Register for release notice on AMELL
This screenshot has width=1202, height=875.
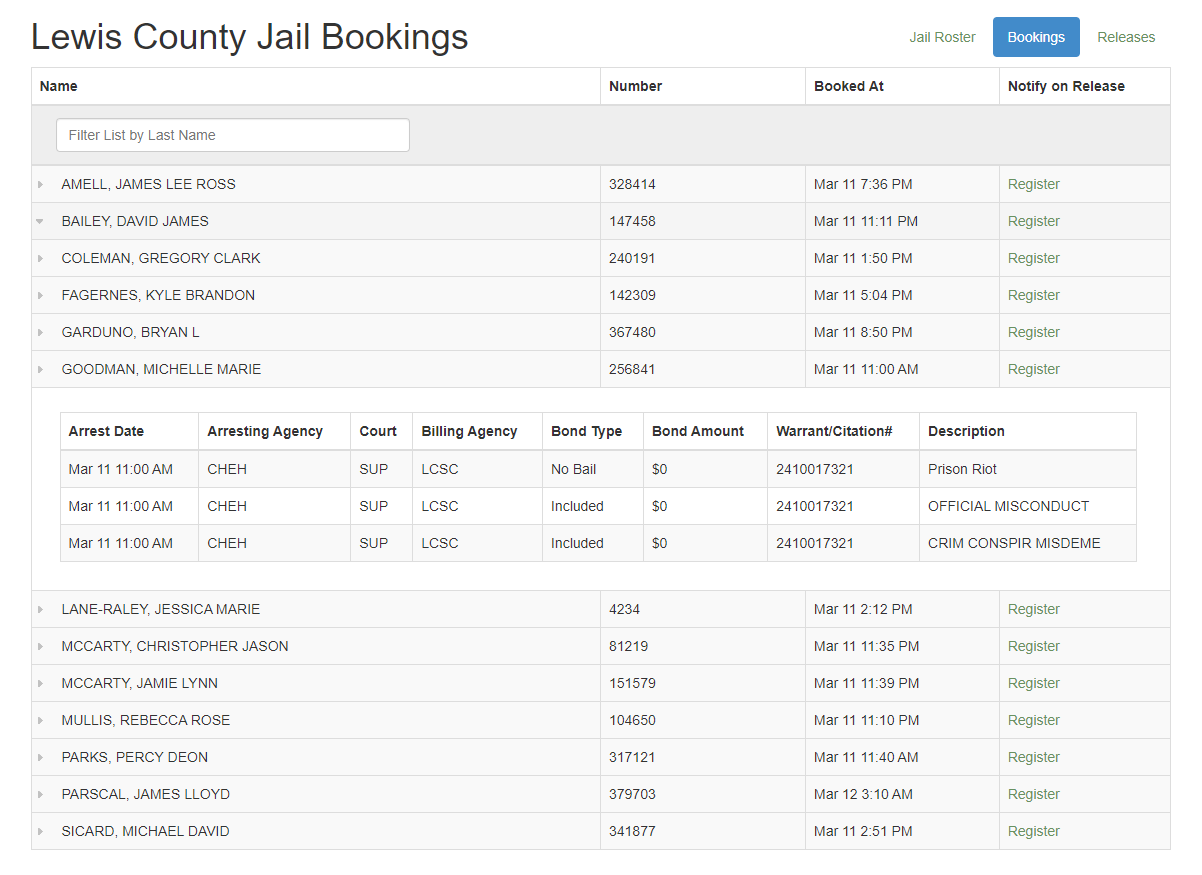[1033, 184]
